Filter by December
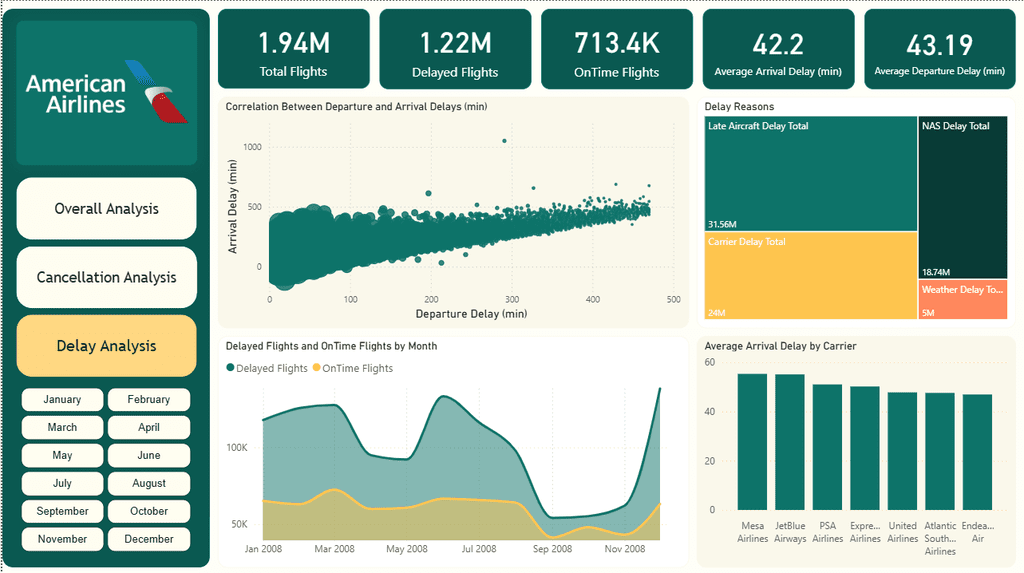The image size is (1024, 573). point(149,539)
